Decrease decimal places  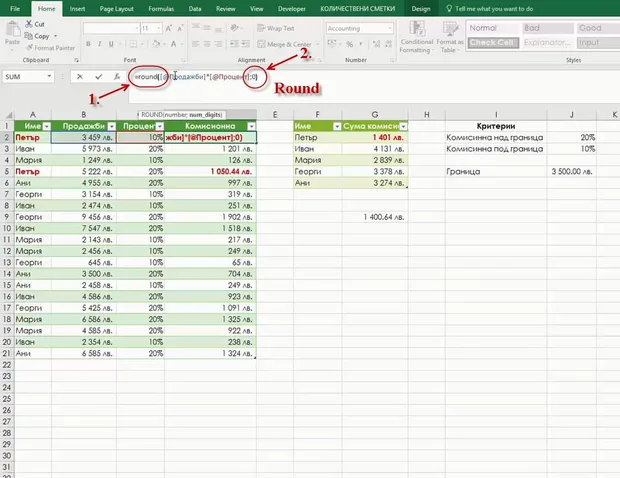389,44
